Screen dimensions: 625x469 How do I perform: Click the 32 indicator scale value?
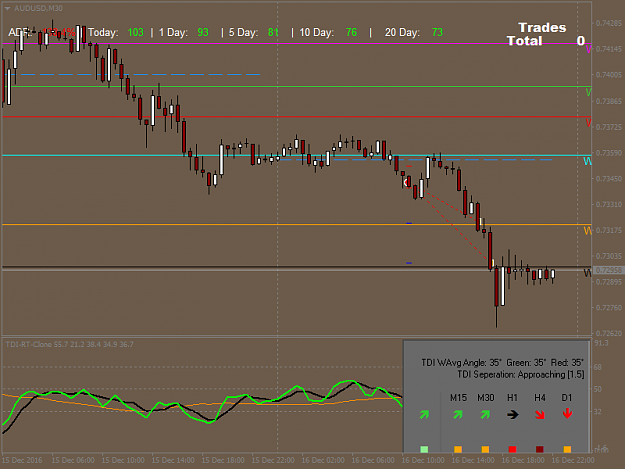pos(598,412)
